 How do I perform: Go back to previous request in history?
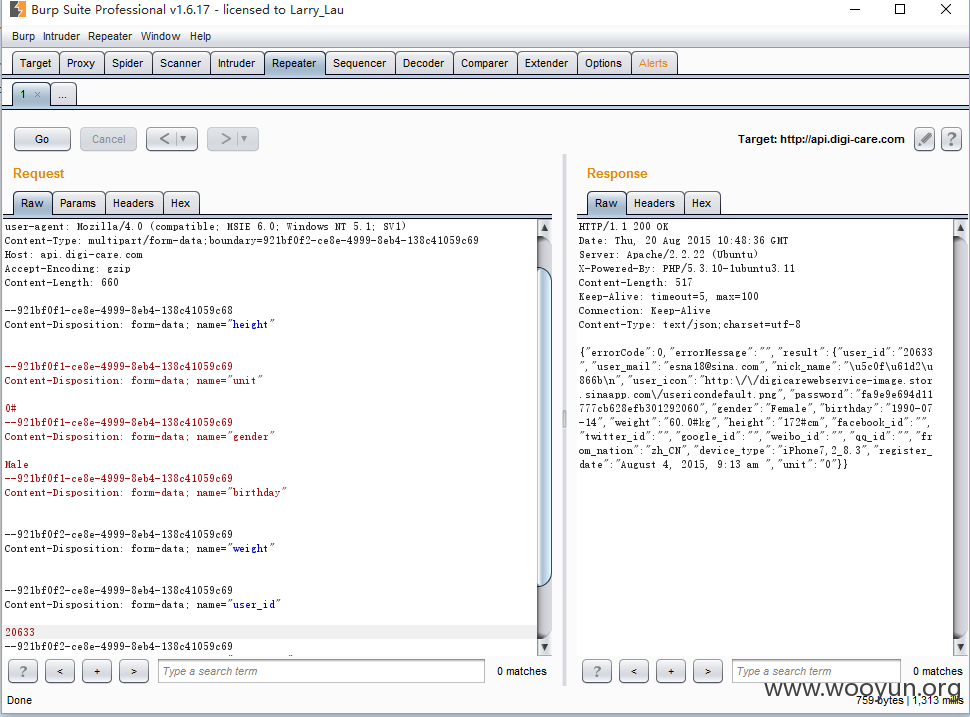click(x=165, y=139)
